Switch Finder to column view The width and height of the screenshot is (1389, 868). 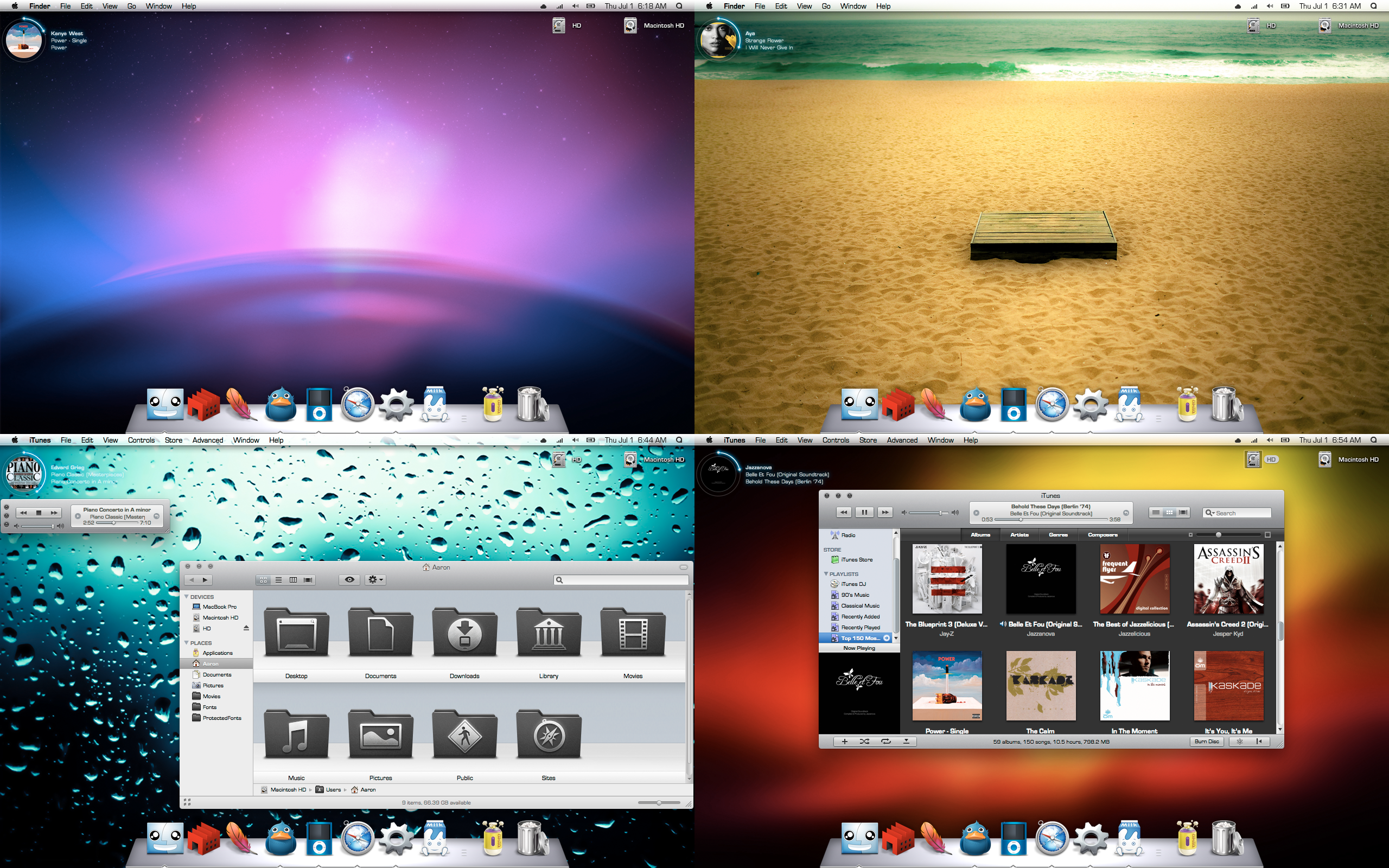(294, 580)
